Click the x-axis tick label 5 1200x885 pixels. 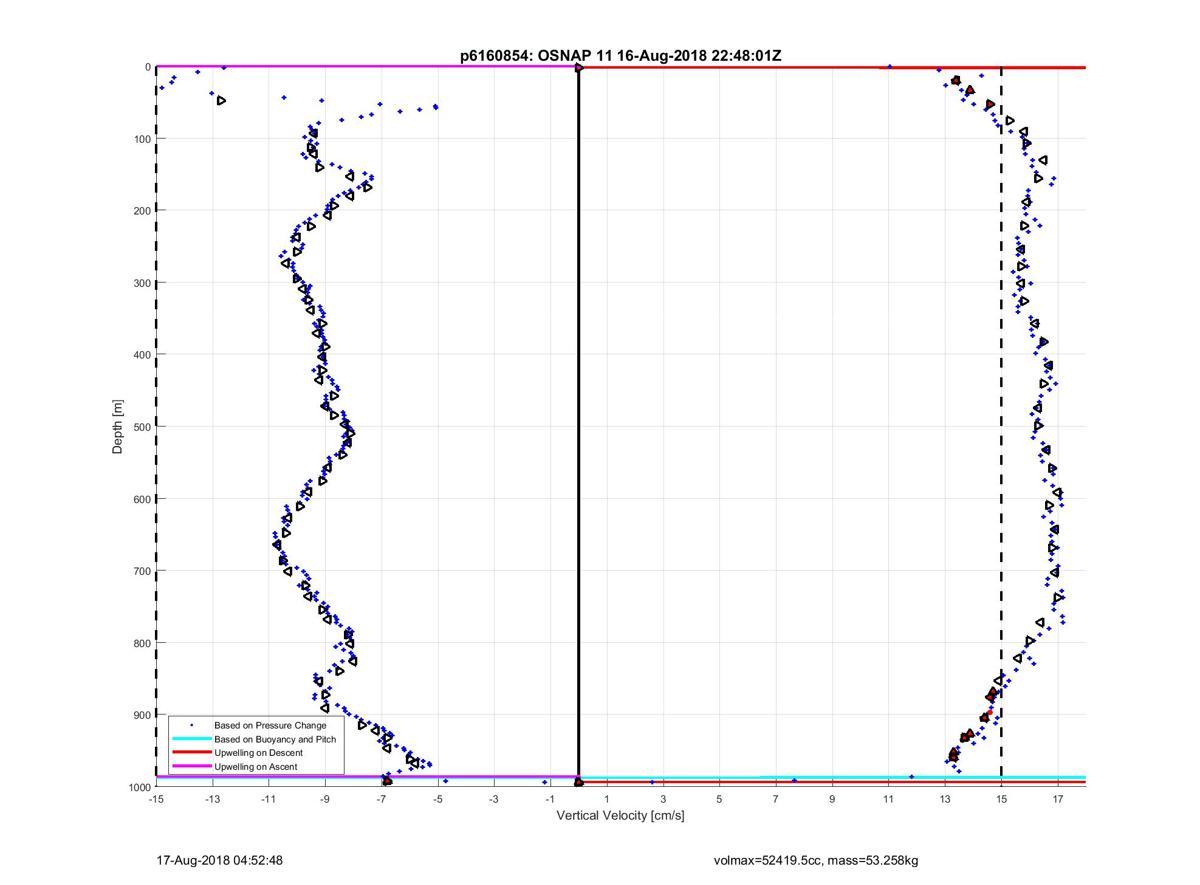pyautogui.click(x=719, y=799)
